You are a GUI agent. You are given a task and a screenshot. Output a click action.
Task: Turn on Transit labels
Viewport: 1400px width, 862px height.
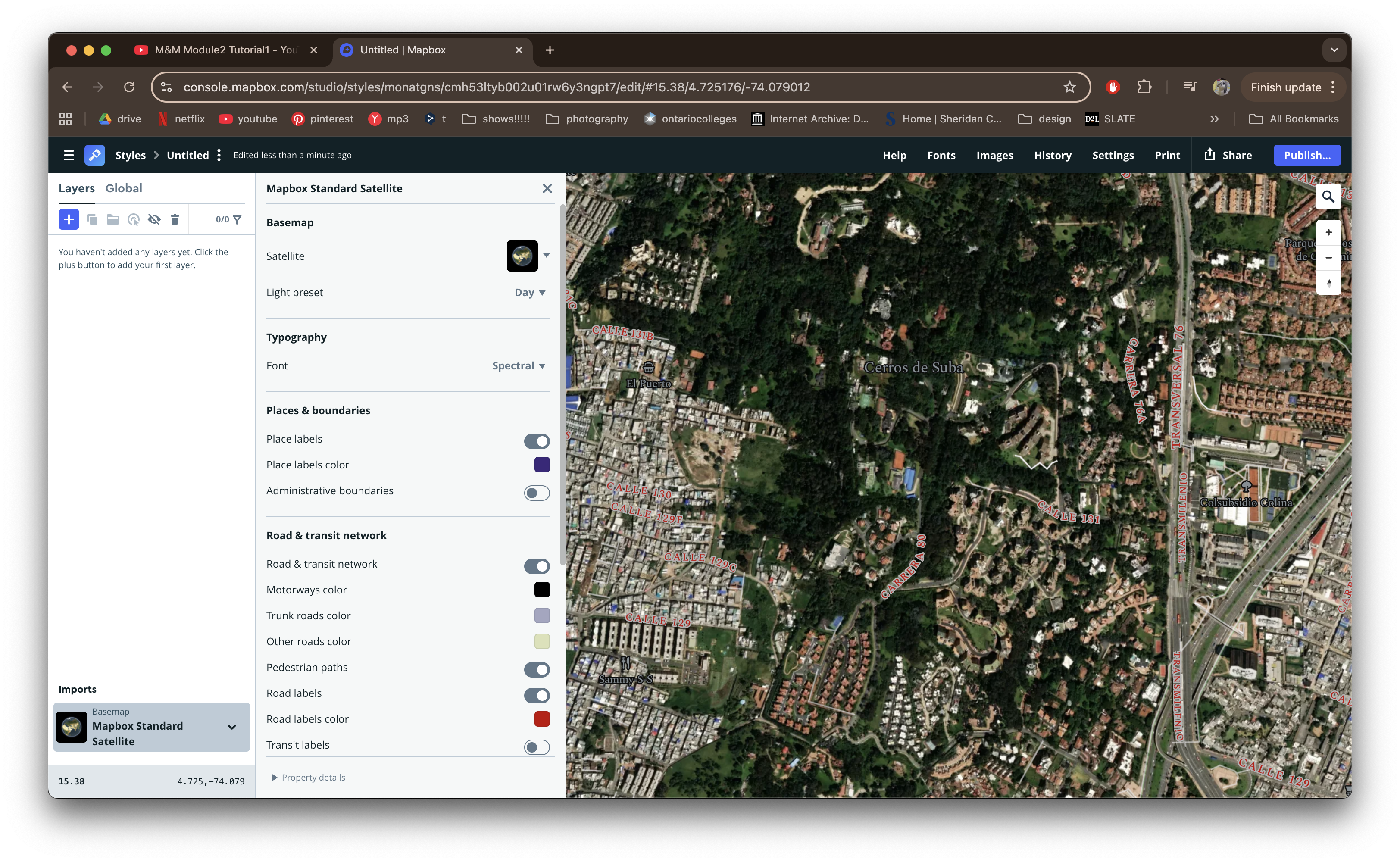coord(536,747)
